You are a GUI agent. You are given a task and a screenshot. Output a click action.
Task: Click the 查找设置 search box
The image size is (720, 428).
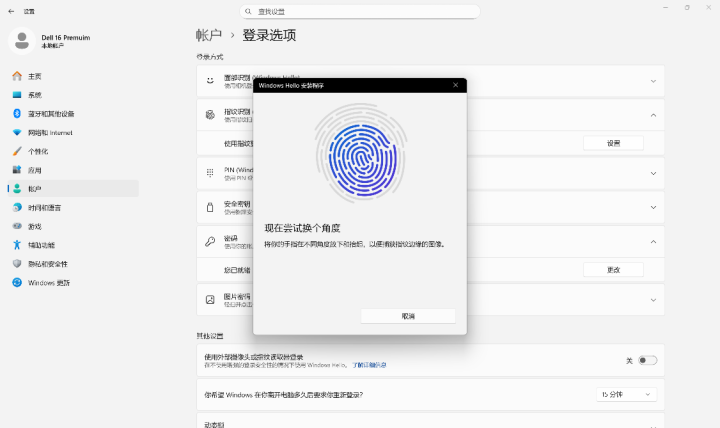pyautogui.click(x=360, y=10)
